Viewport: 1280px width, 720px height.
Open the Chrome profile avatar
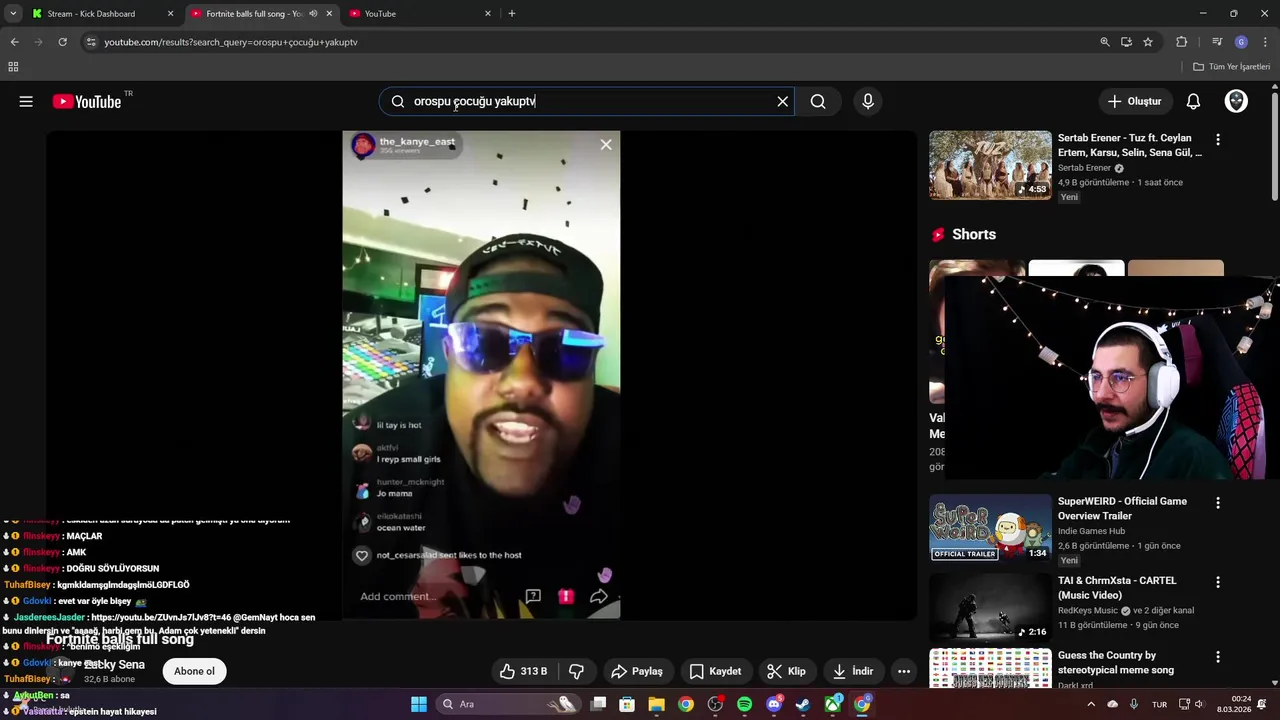[x=1241, y=42]
